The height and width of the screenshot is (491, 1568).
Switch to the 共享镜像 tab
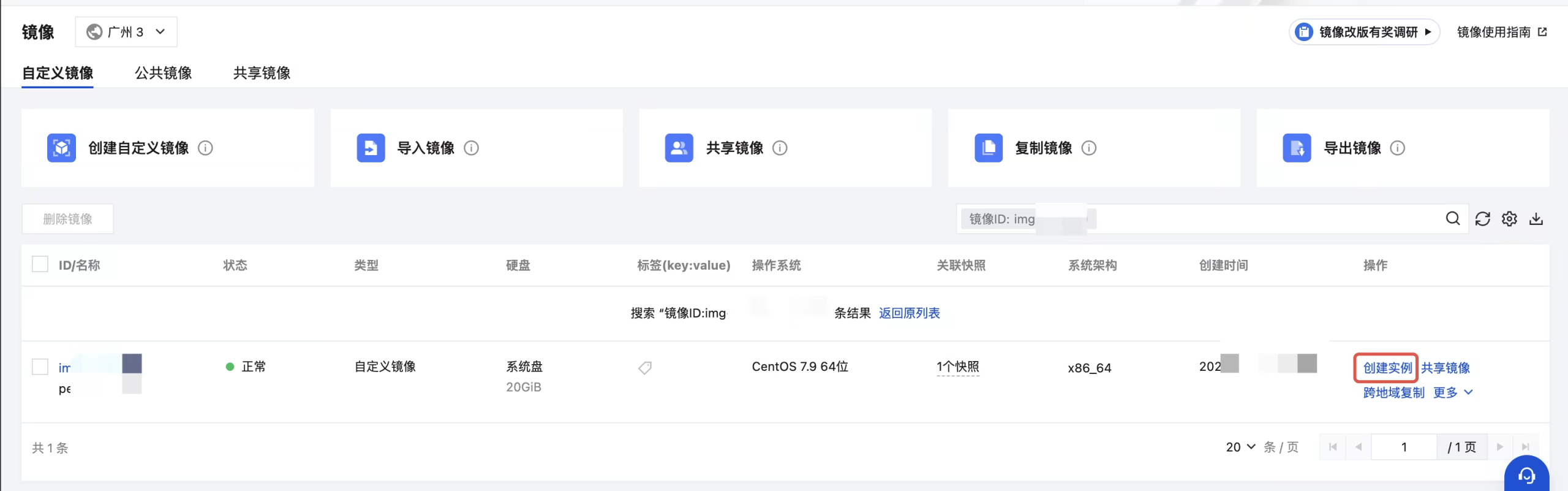click(x=262, y=73)
